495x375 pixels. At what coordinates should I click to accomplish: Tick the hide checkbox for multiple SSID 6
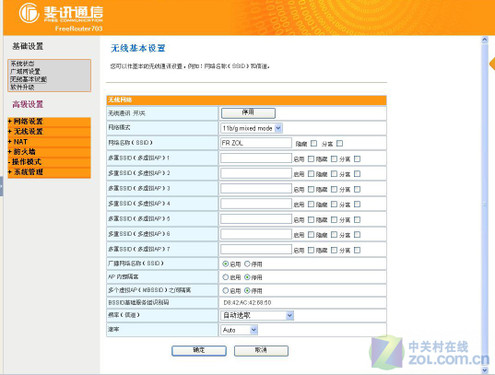(x=334, y=235)
